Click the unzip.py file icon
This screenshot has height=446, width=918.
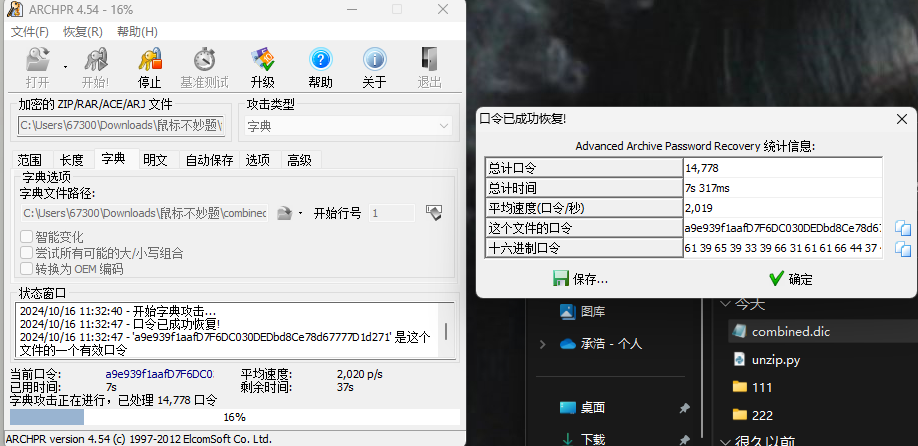[739, 359]
